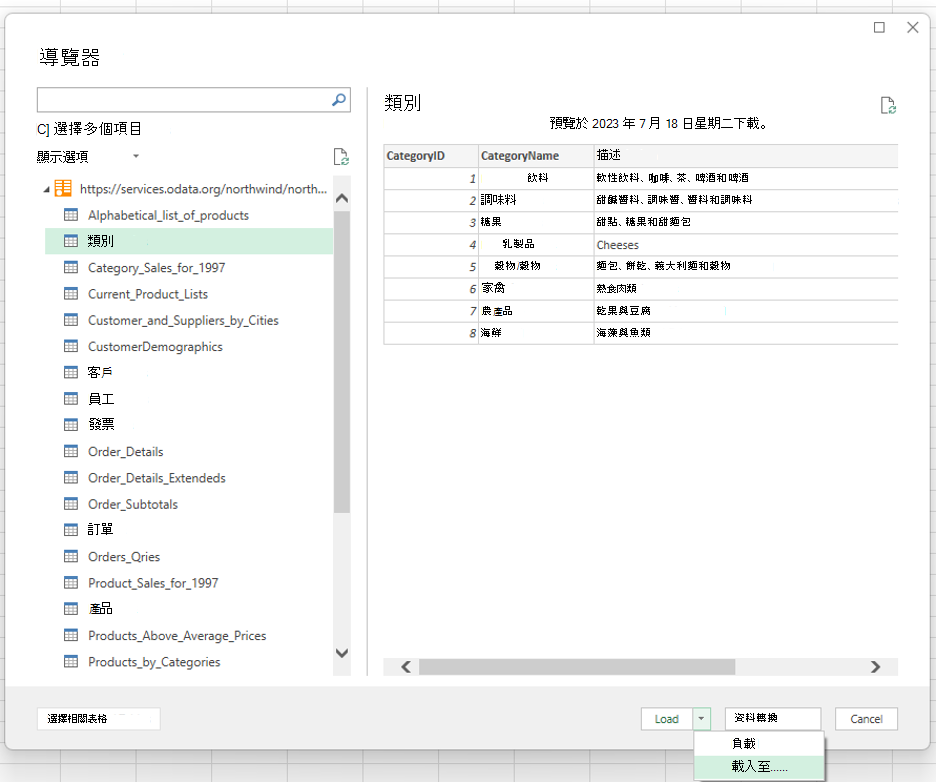Viewport: 936px width, 782px height.
Task: Select Alphabetical_list_of_products table
Action: point(168,215)
